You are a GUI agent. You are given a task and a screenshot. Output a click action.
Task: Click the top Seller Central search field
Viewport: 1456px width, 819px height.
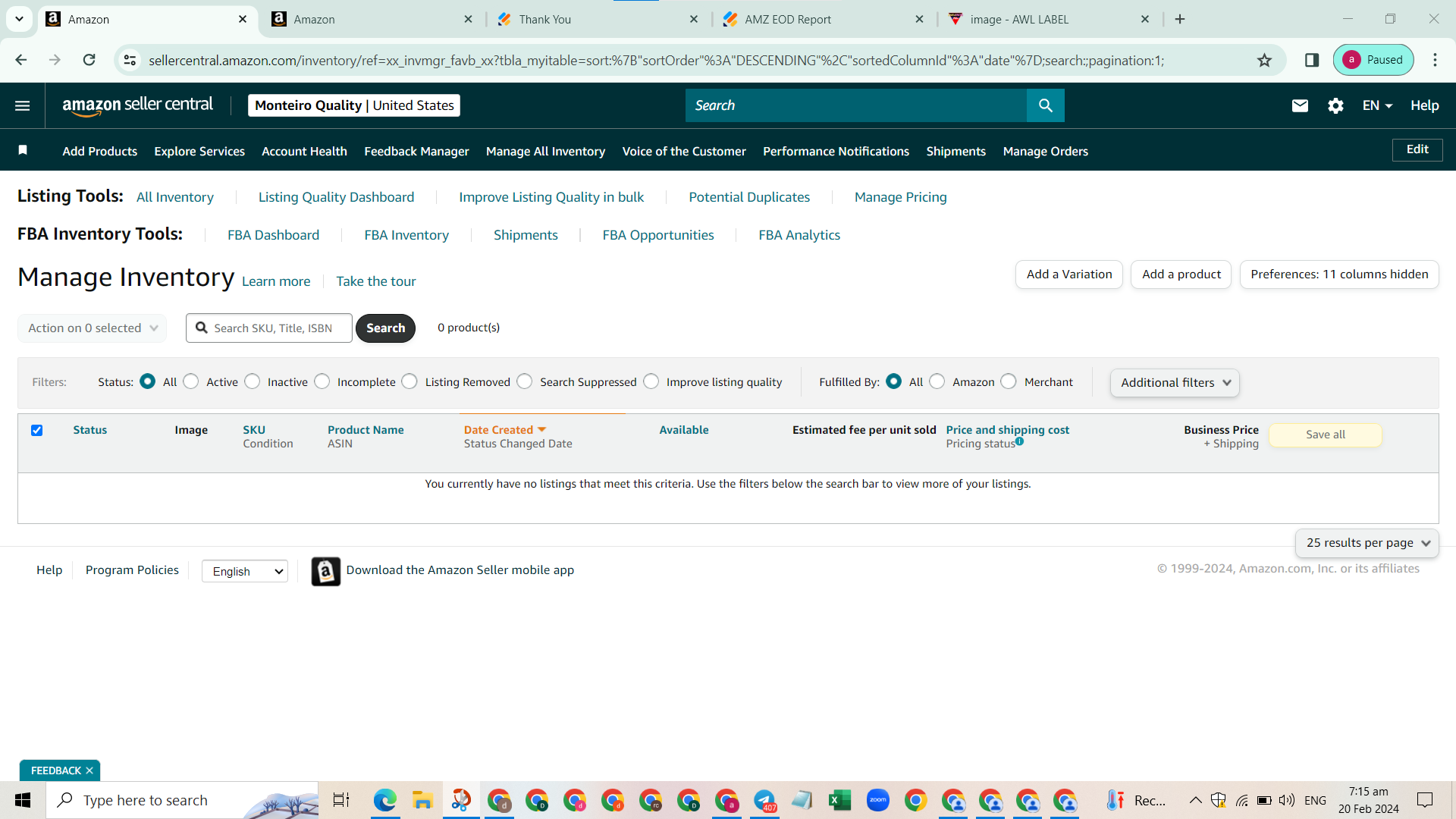[856, 105]
